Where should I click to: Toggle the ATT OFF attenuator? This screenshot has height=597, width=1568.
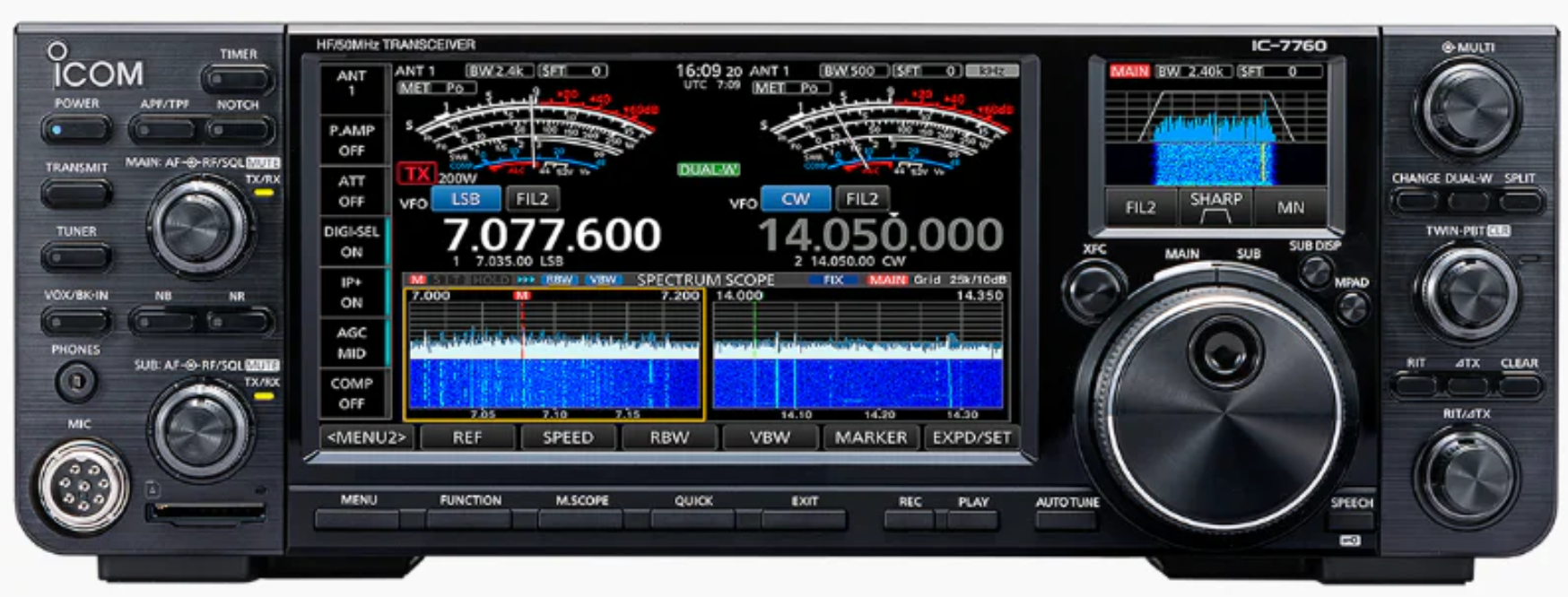tap(352, 191)
